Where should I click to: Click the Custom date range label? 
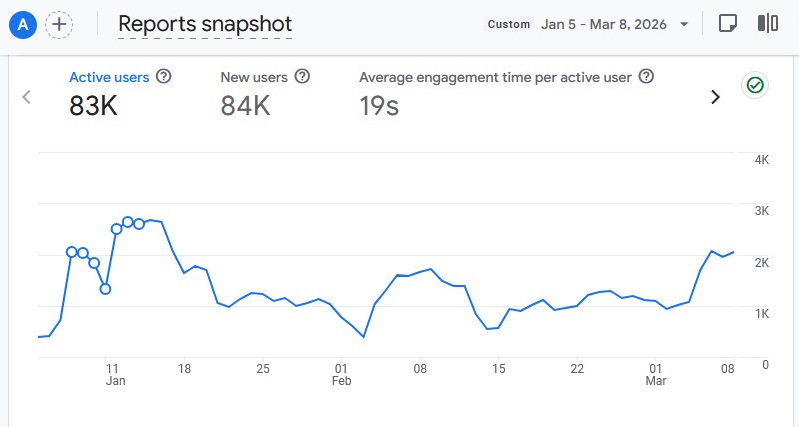coord(509,24)
